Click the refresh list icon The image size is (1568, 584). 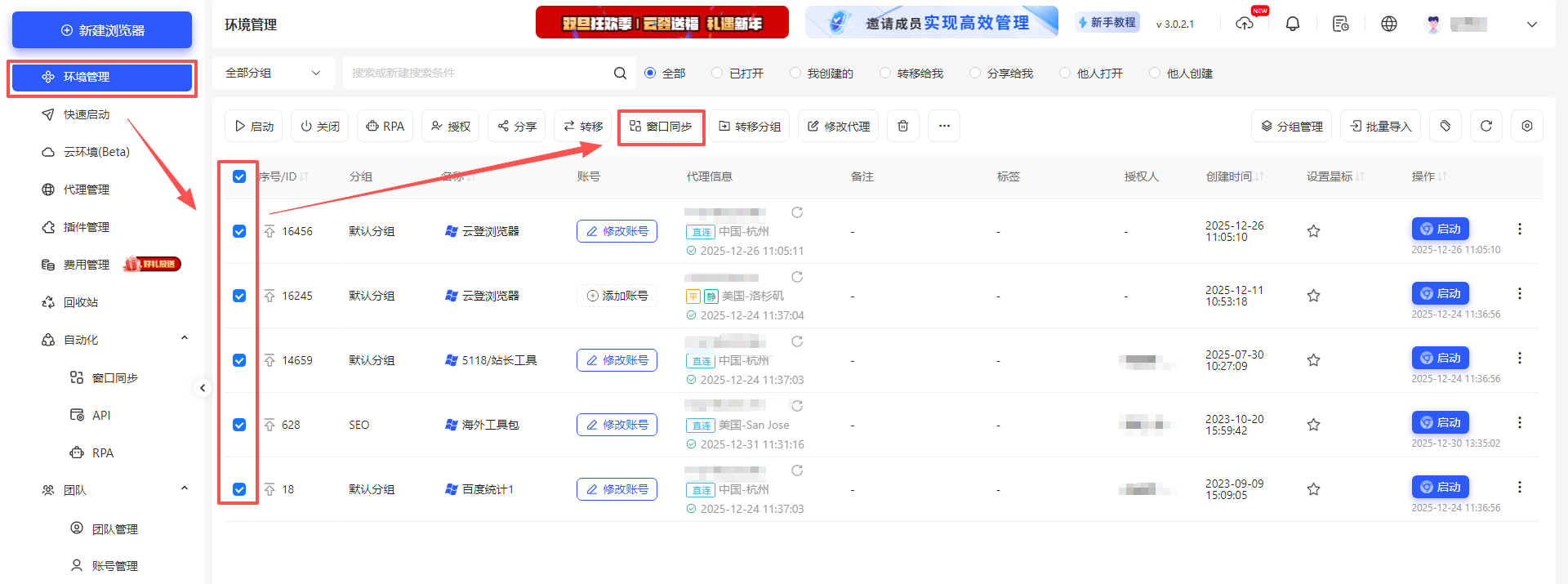1486,126
